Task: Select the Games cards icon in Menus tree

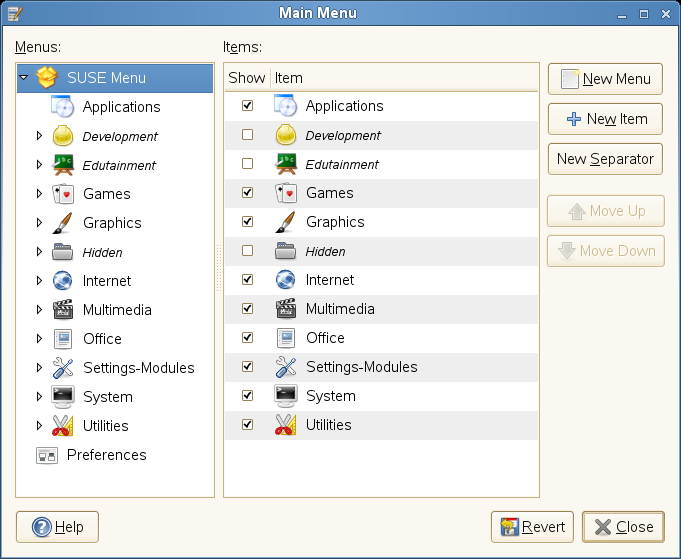Action: coord(63,194)
